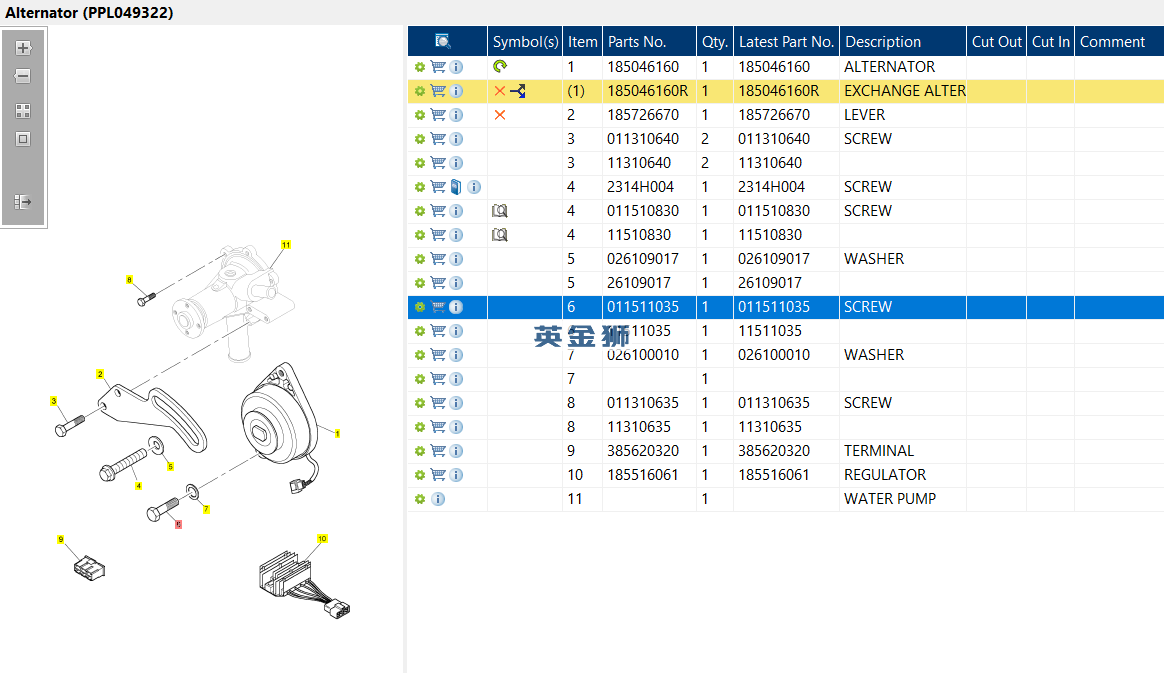This screenshot has height=673, width=1164.
Task: Select callout 8 near top screw
Action: coord(129,280)
